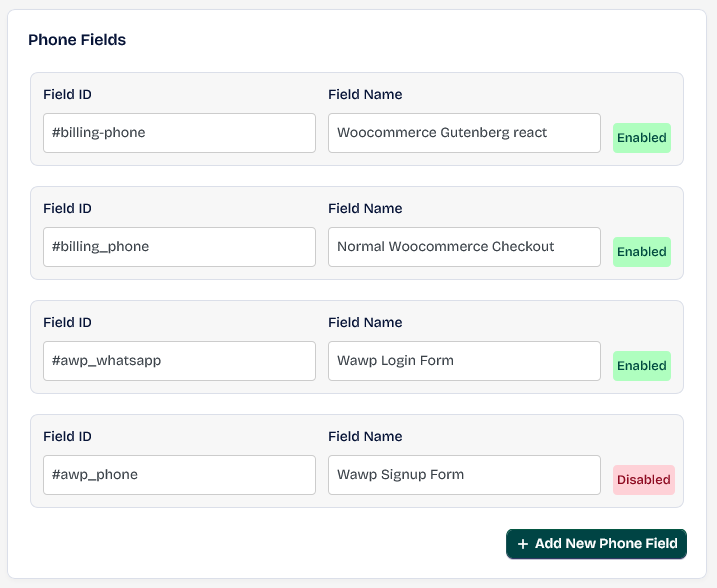
Task: Toggle Enabled badge for Woocommerce Gutenberg react
Action: (x=642, y=138)
